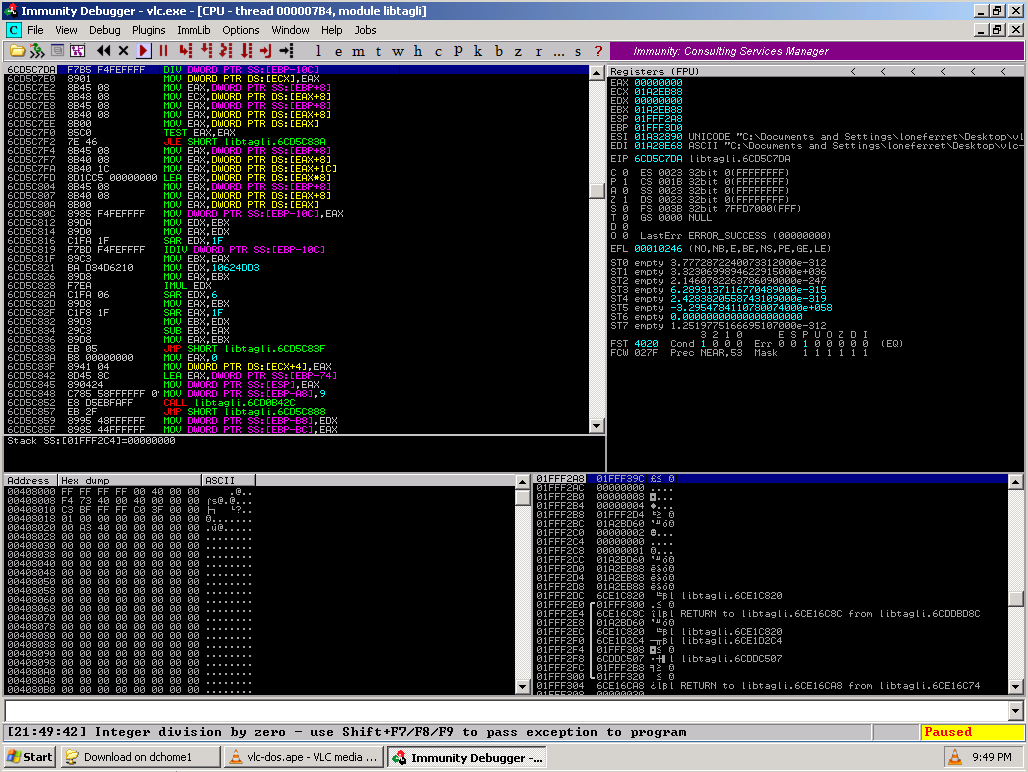The height and width of the screenshot is (772, 1028).
Task: Click the VLC cone icon in system tray
Action: click(955, 758)
